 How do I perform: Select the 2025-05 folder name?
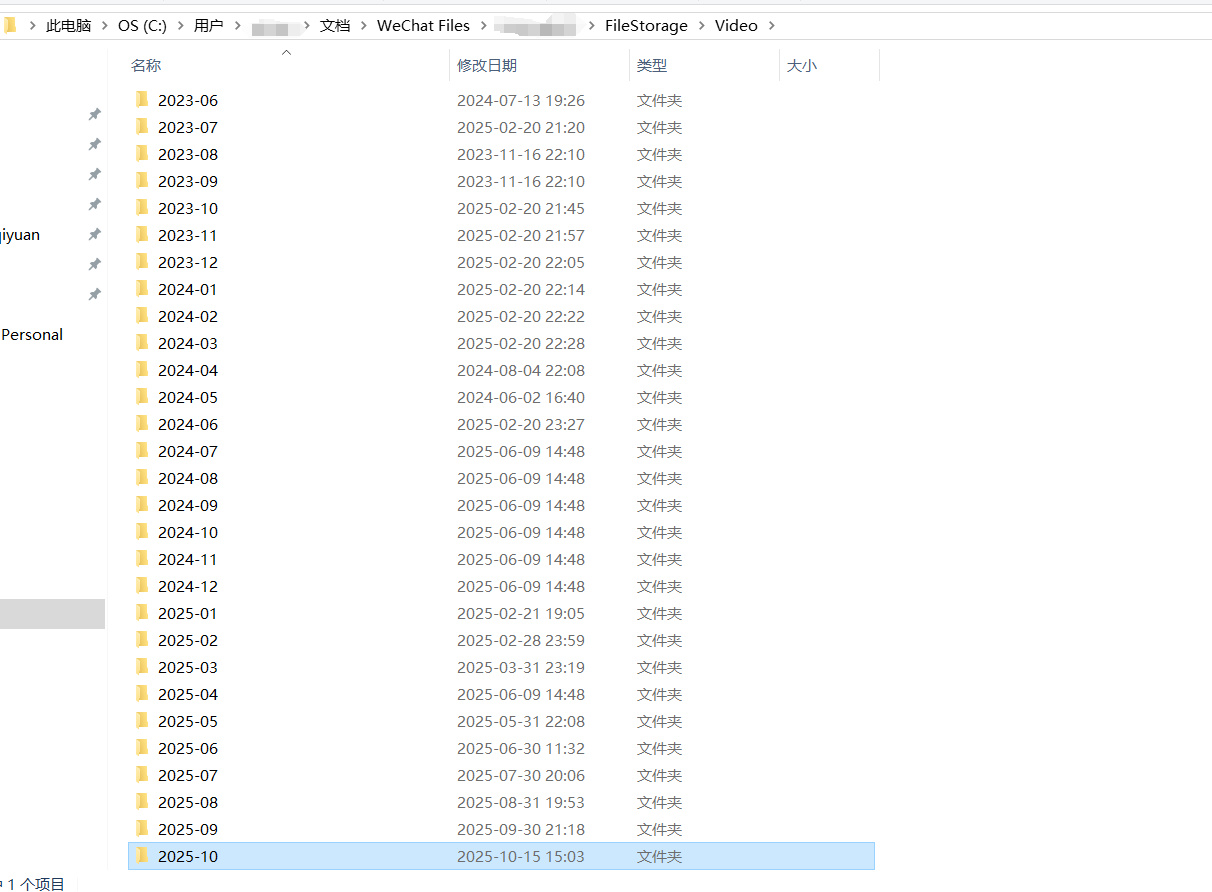[188, 721]
